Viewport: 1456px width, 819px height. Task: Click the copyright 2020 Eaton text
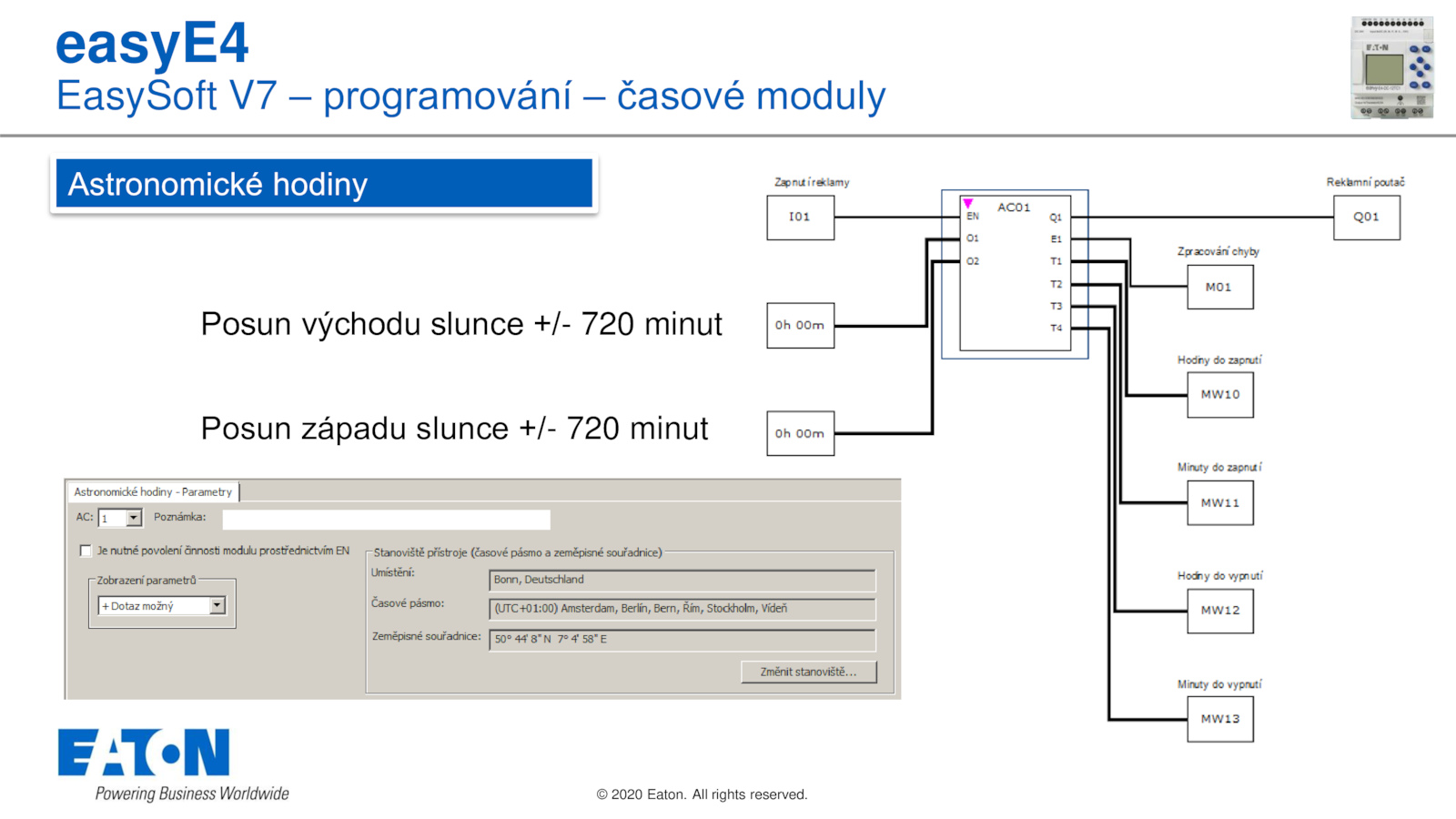[702, 794]
